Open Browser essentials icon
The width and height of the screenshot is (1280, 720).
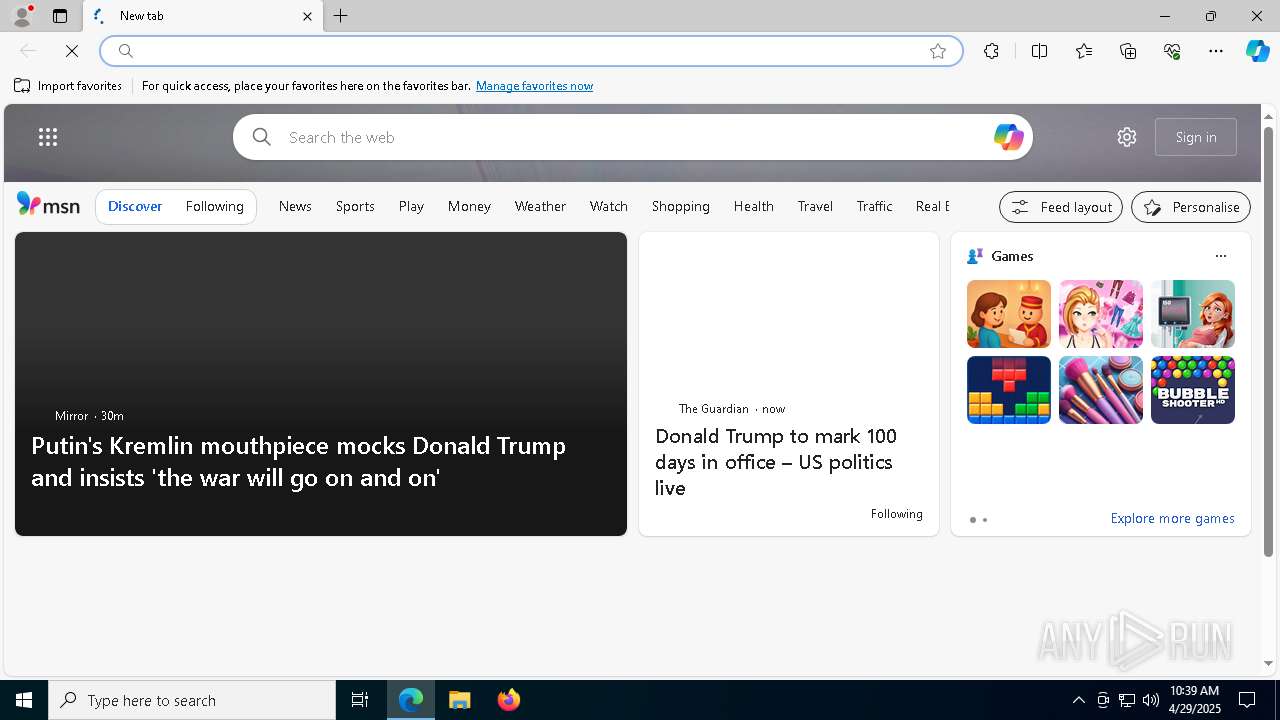1172,51
